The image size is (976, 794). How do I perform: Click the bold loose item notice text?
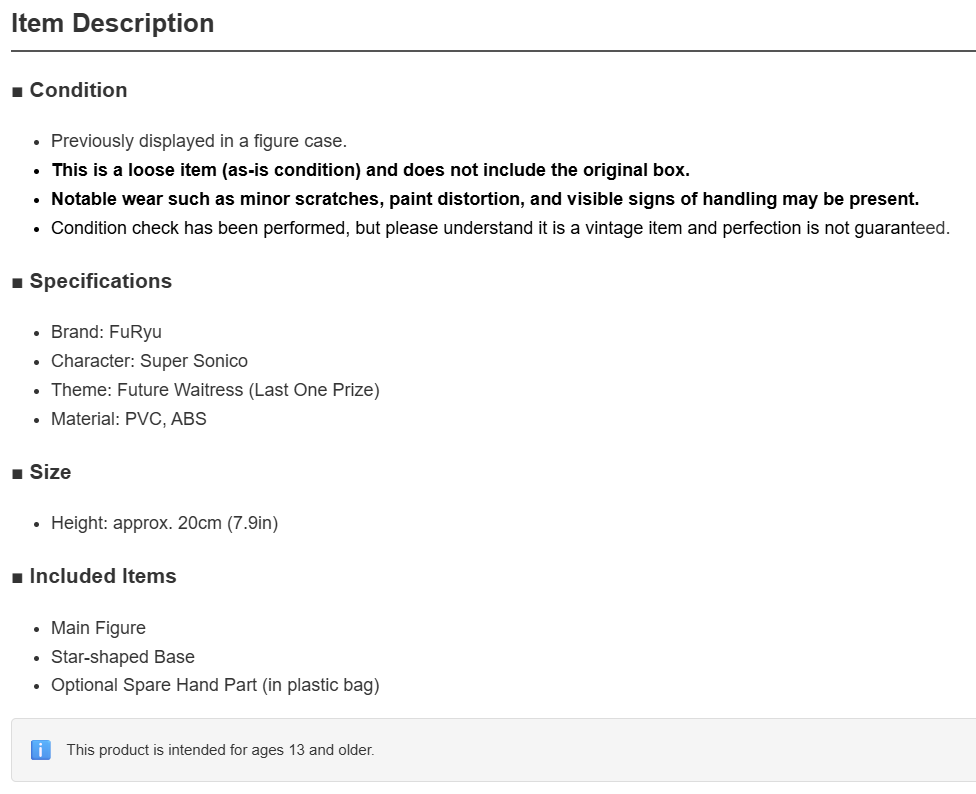370,170
